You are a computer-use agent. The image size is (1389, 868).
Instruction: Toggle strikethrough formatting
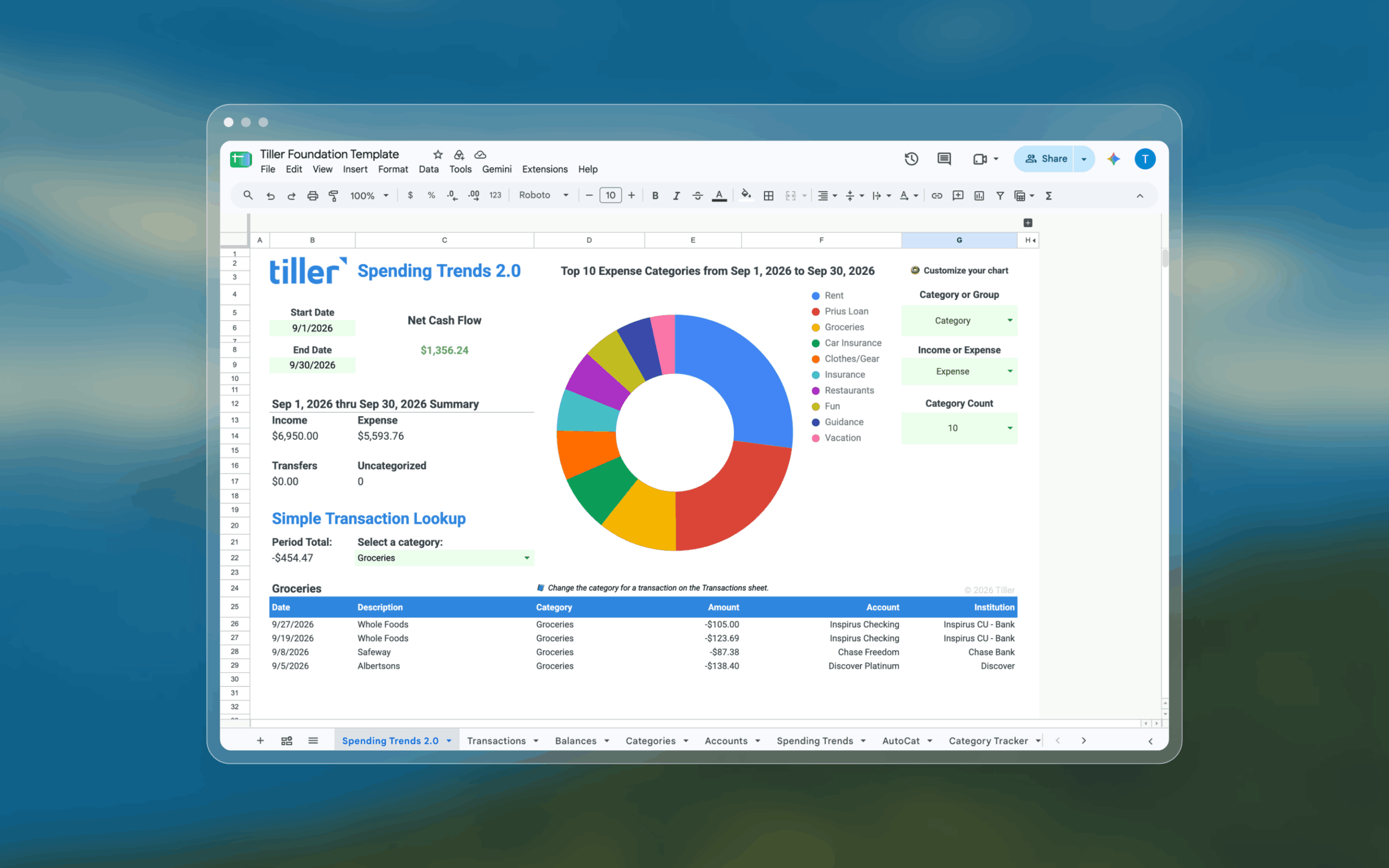click(697, 196)
